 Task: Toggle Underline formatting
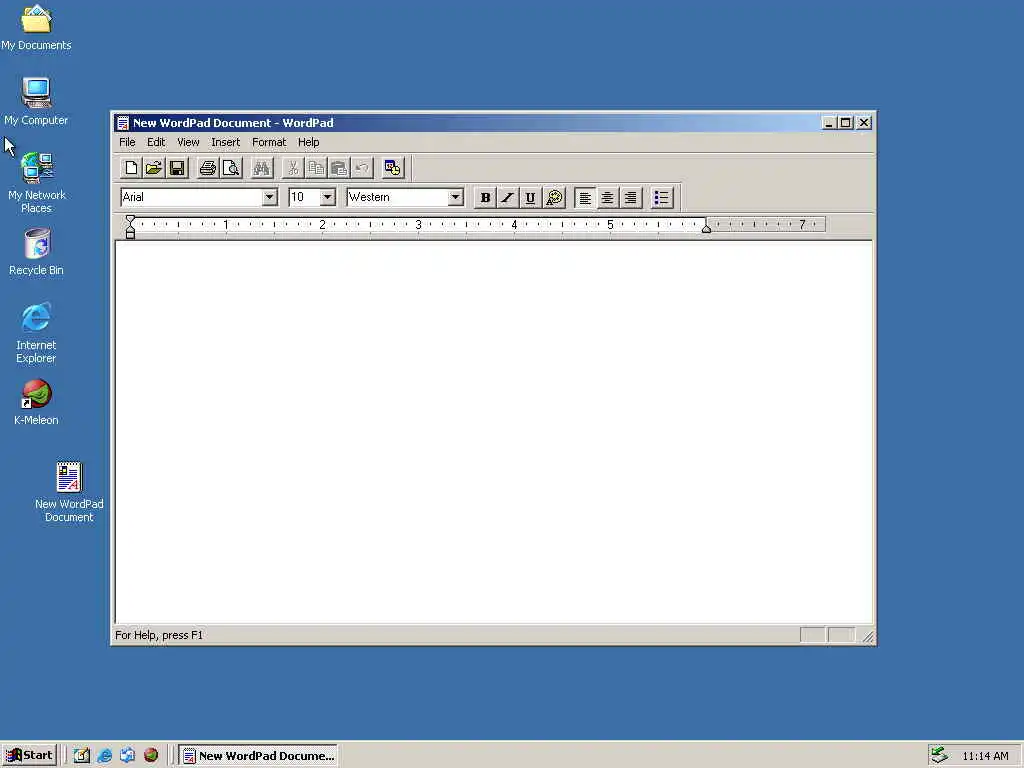(530, 198)
